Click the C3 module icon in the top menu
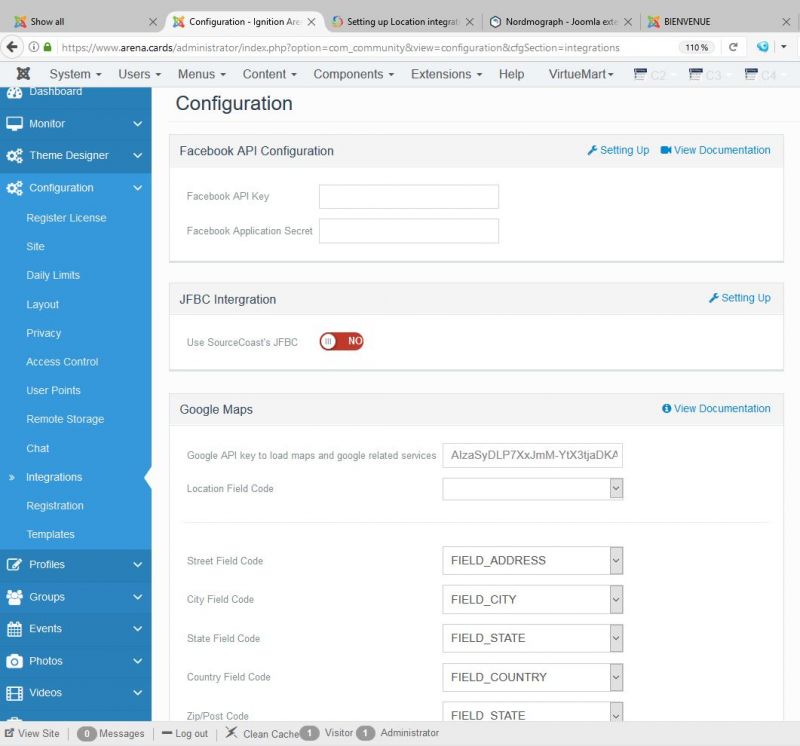This screenshot has width=800, height=746. point(695,74)
